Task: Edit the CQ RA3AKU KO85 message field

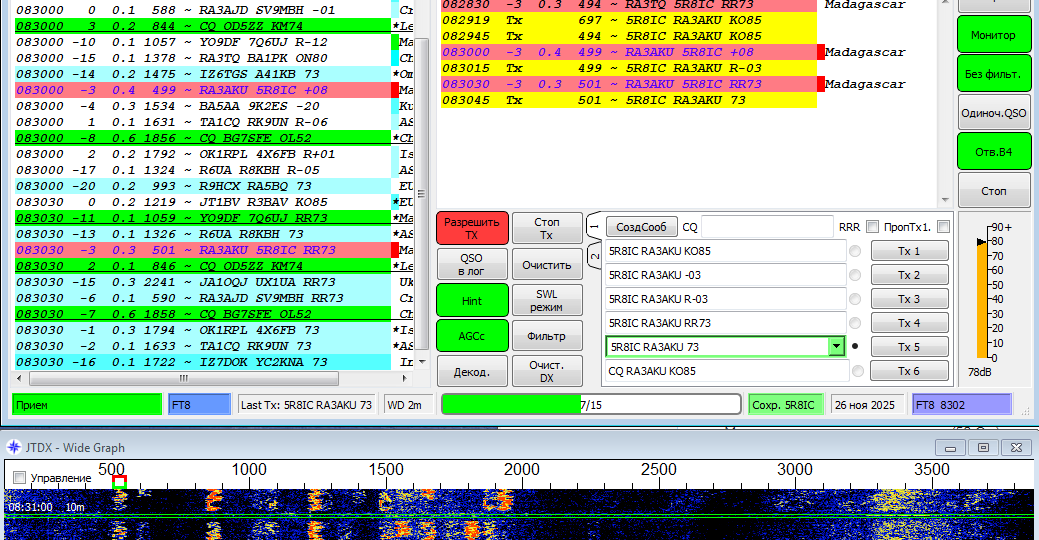Action: [727, 371]
